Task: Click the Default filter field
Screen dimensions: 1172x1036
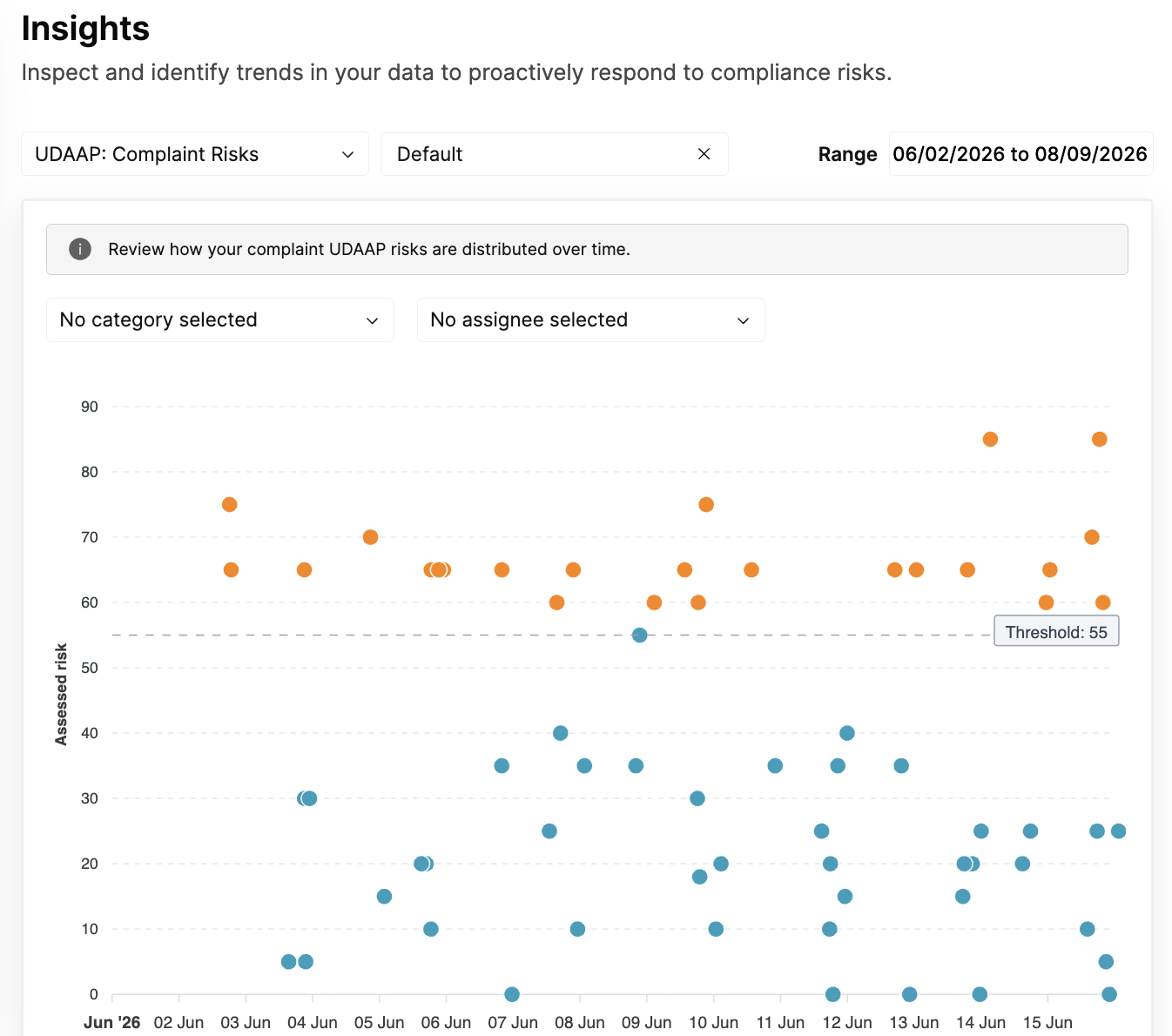Action: click(x=555, y=154)
